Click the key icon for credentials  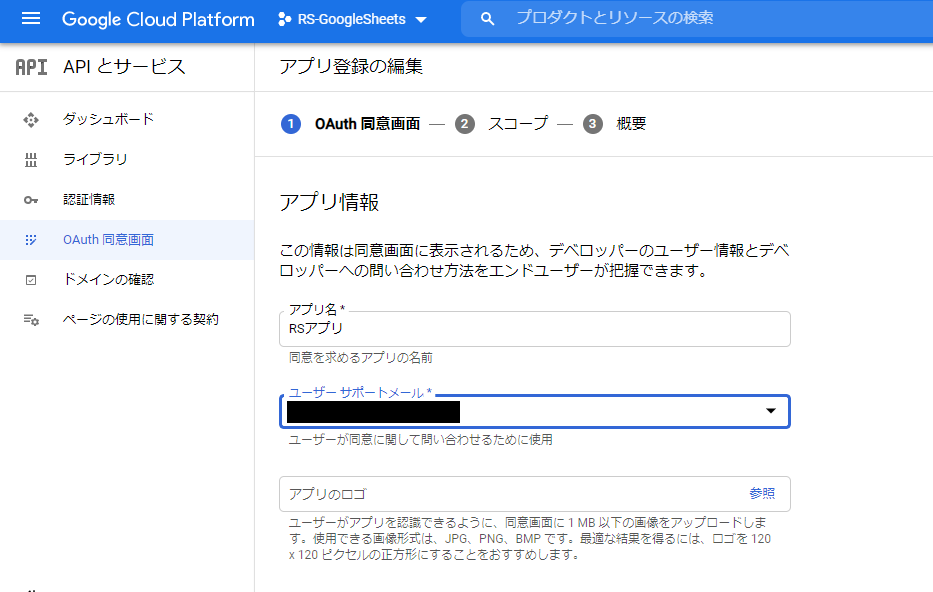click(x=31, y=200)
